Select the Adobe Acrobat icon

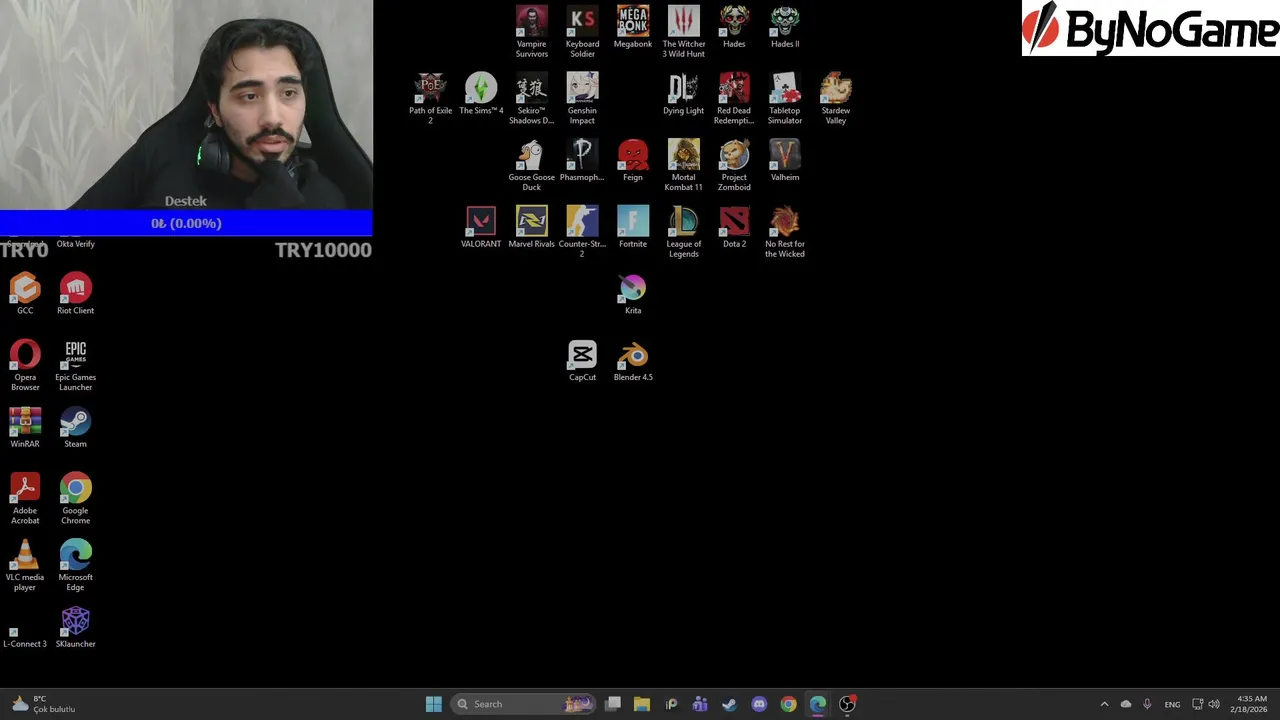click(x=25, y=498)
